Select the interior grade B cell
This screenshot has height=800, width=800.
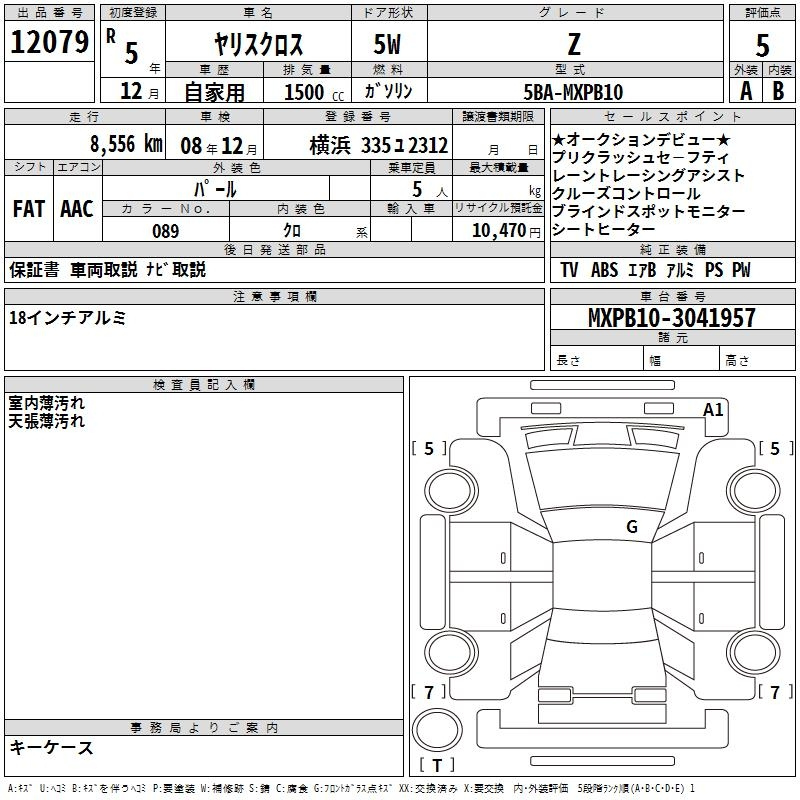pos(779,91)
